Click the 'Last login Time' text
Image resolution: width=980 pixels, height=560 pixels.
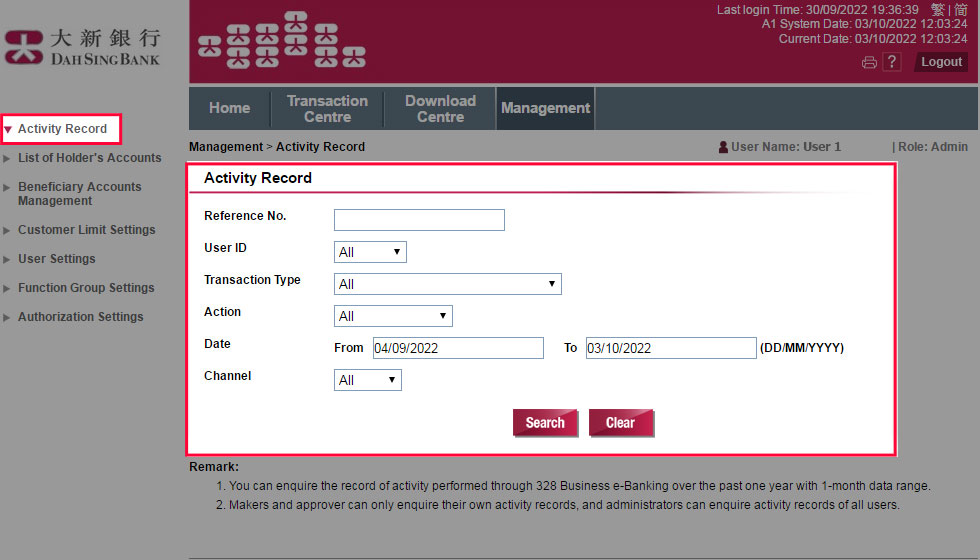point(818,9)
